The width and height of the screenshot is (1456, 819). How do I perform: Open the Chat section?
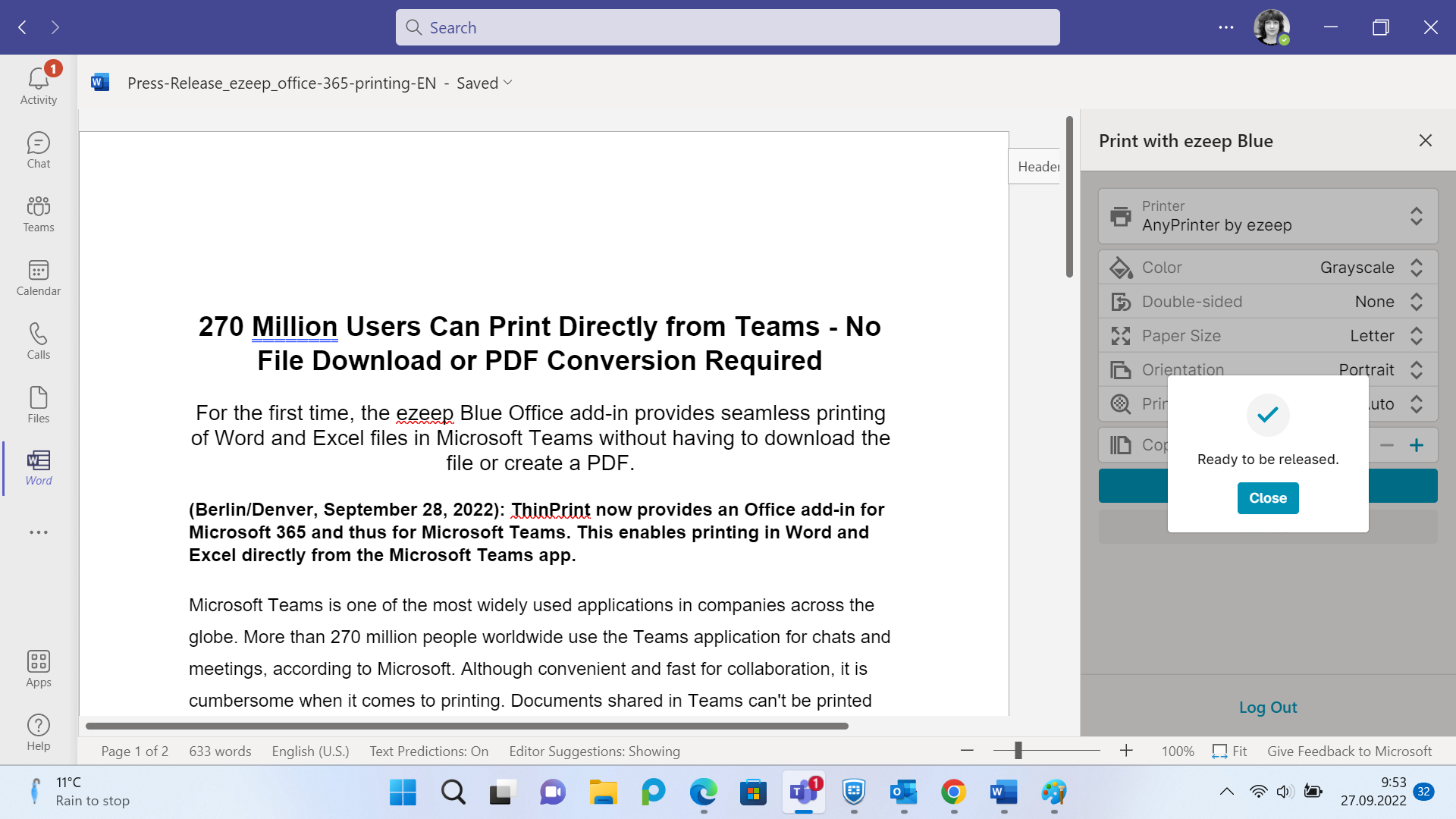(39, 150)
